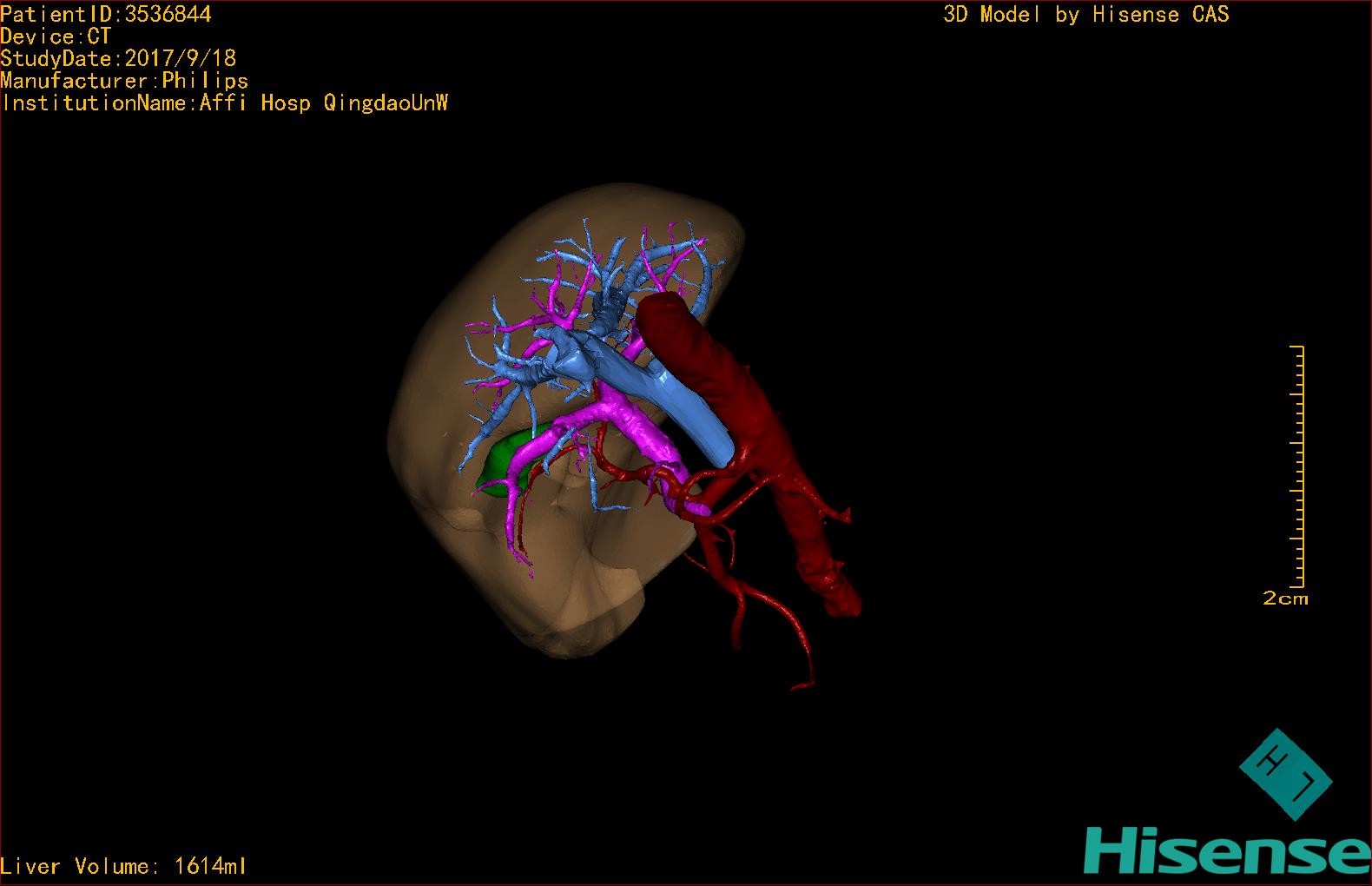
Task: Select the StudyDate:2017/9/18 text
Action: 118,59
